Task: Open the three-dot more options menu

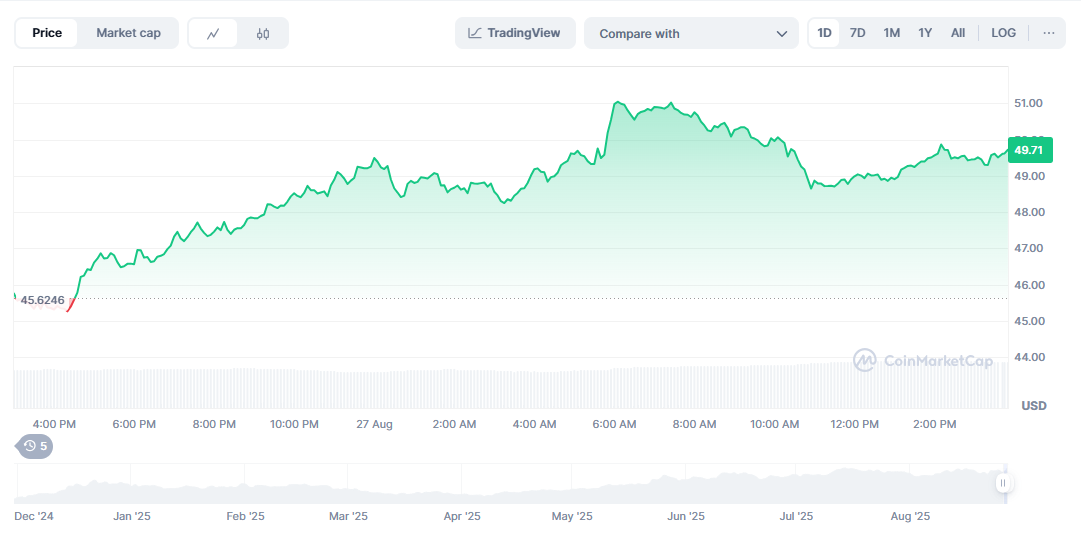Action: (x=1049, y=33)
